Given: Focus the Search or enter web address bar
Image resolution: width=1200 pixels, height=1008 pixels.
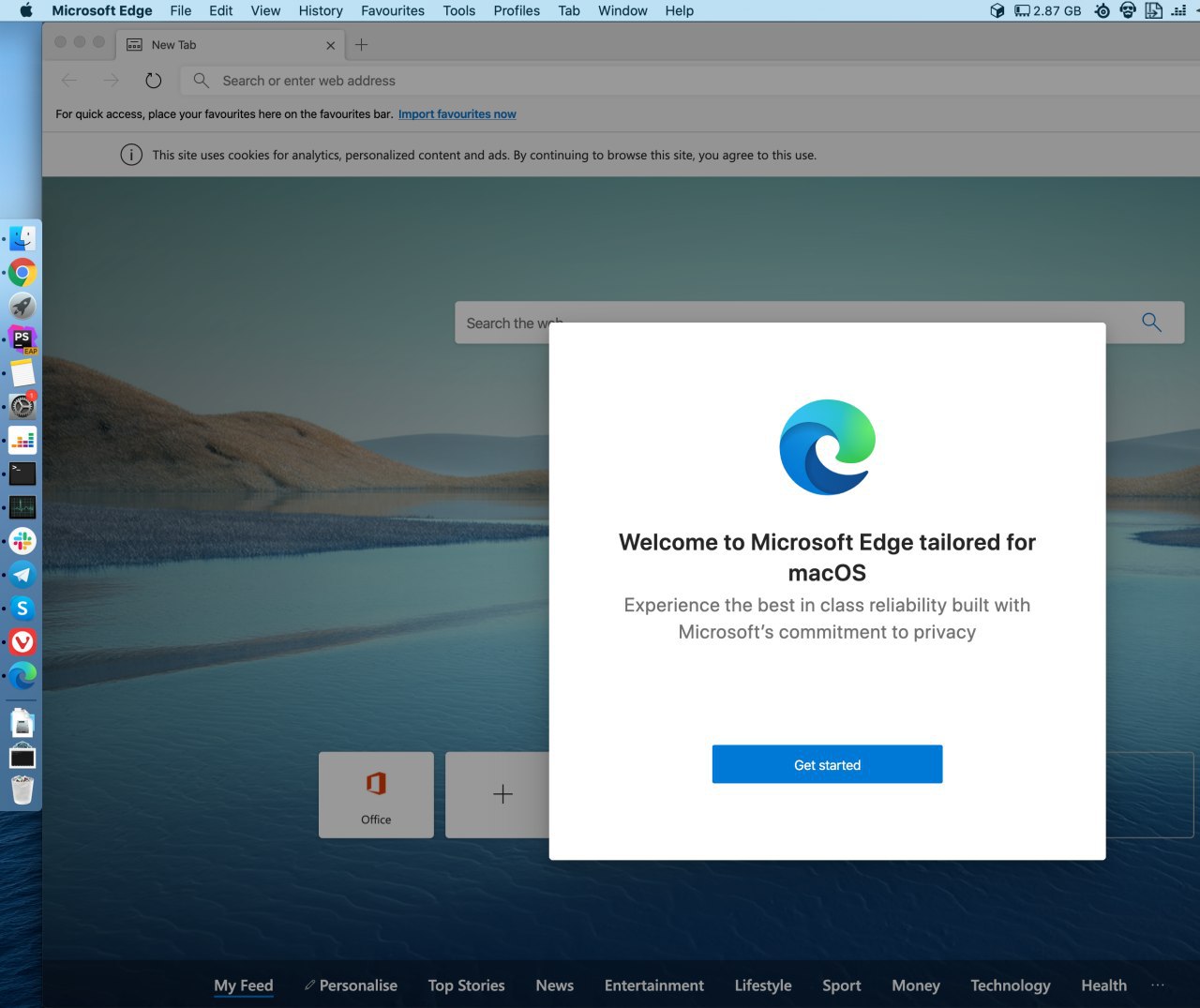Looking at the screenshot, I should click(690, 81).
